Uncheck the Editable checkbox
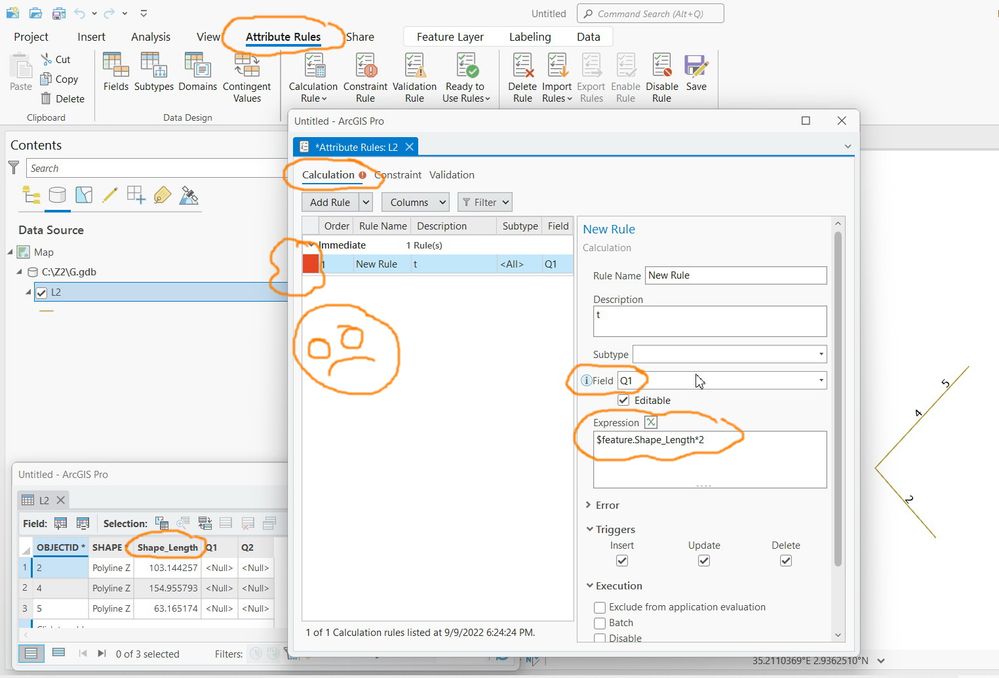Viewport: 999px width, 678px height. point(623,400)
